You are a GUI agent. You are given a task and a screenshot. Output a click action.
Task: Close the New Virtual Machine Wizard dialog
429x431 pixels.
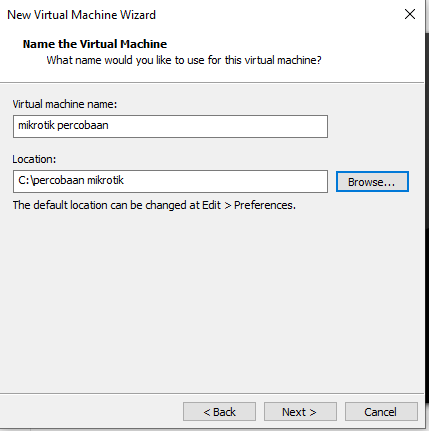410,14
